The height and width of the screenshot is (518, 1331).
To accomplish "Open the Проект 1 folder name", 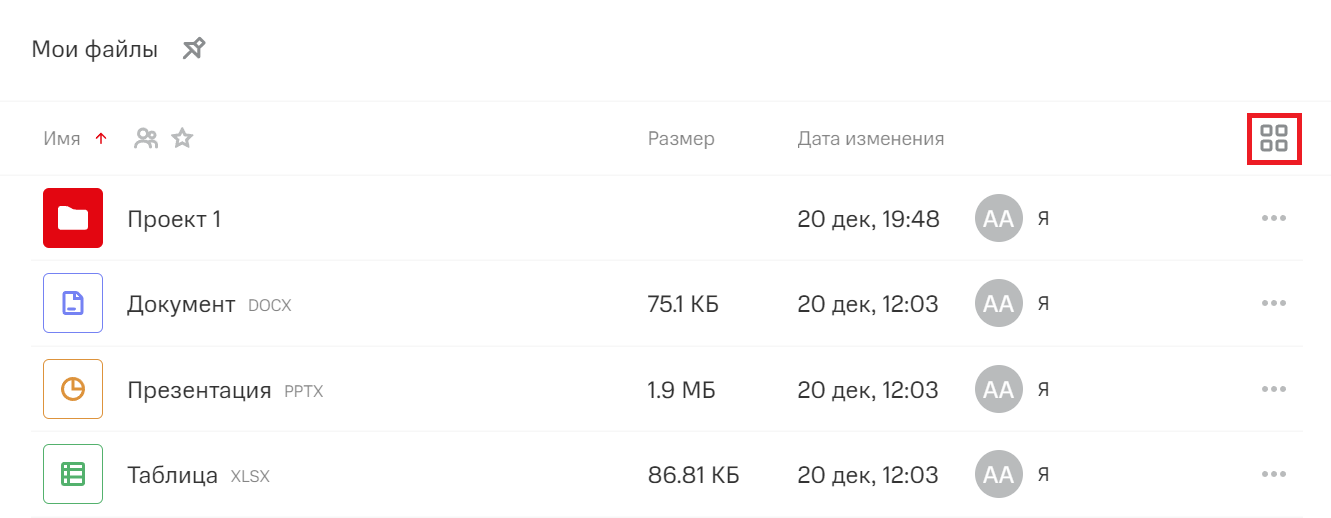I will pyautogui.click(x=174, y=219).
